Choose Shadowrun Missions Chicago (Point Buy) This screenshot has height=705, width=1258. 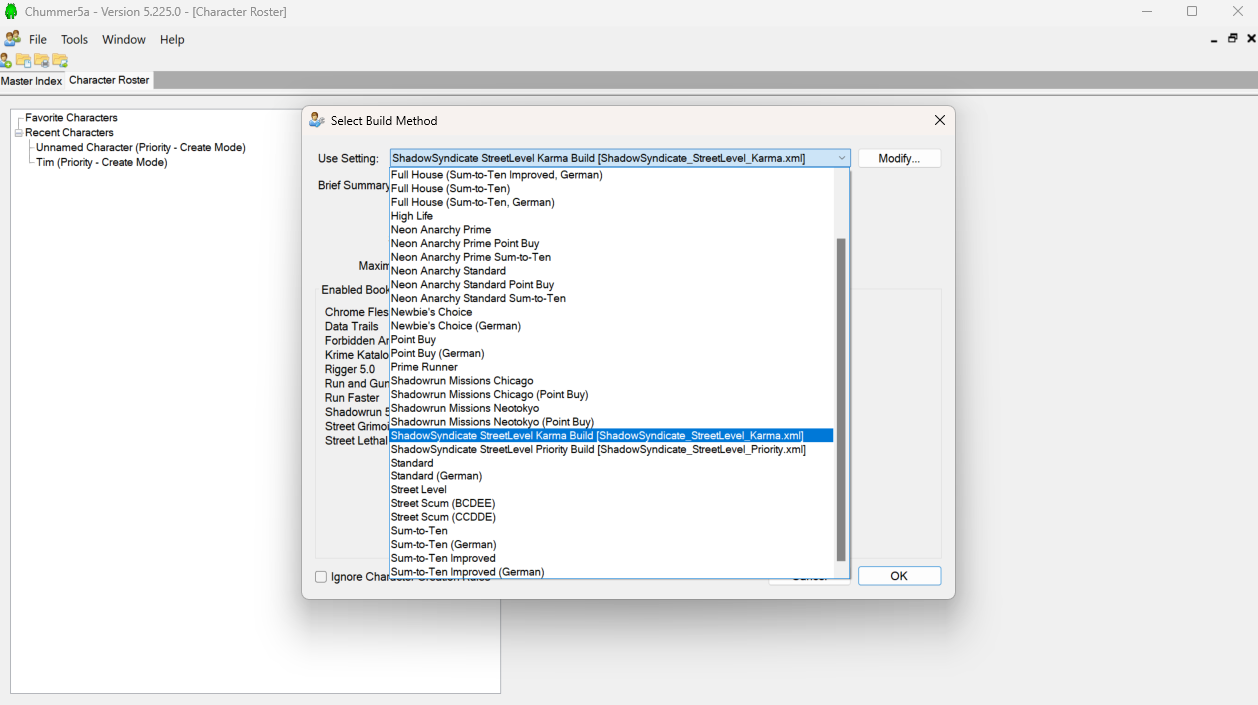611,395
